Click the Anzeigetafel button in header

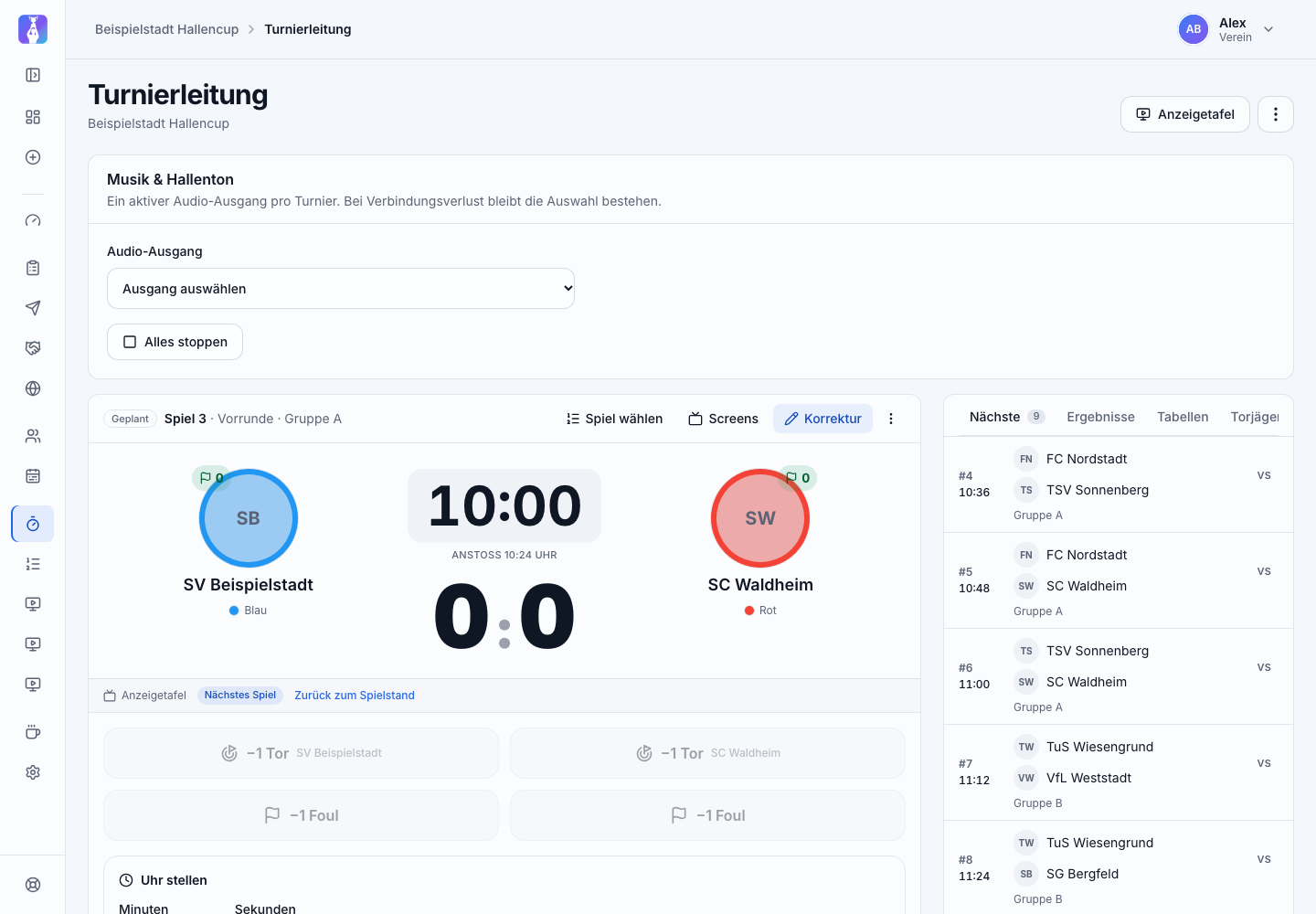pyautogui.click(x=1185, y=114)
